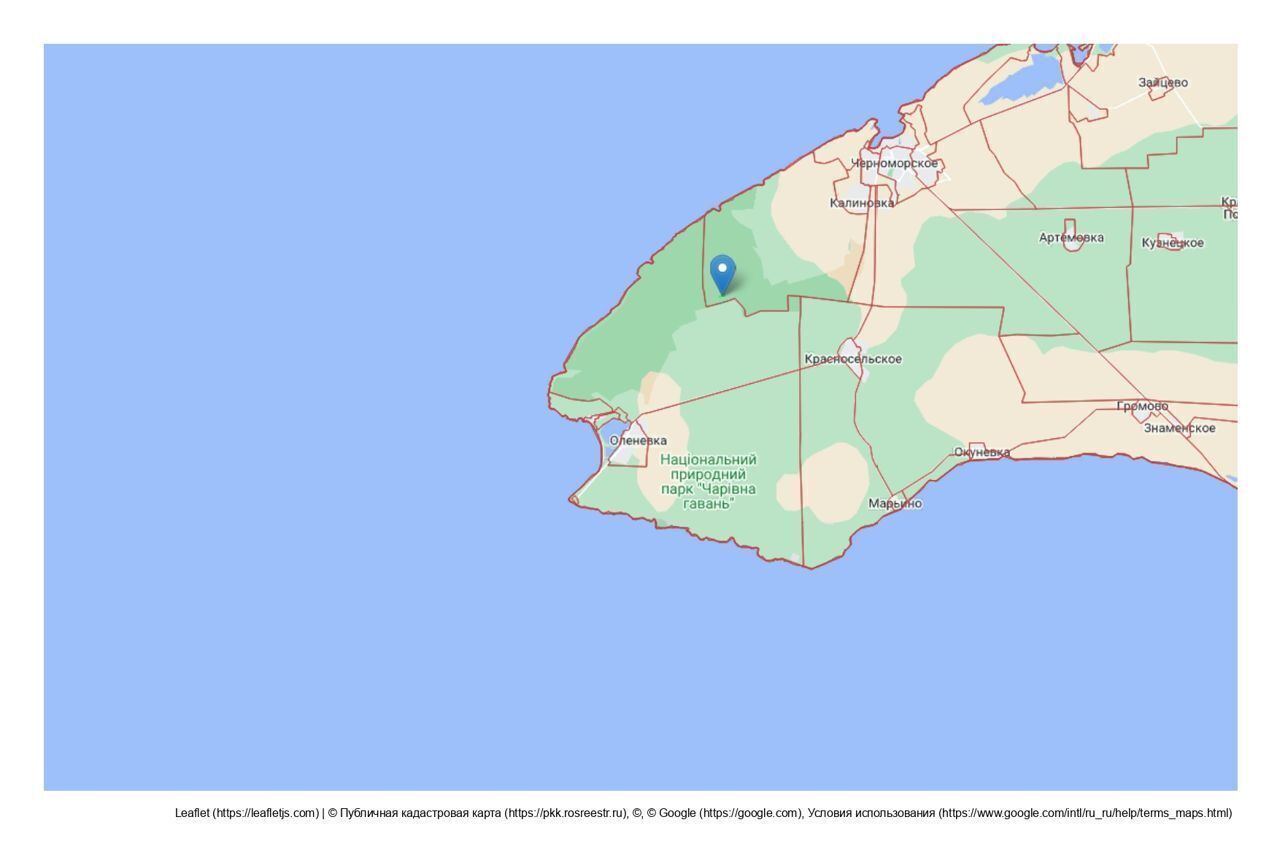Select the Громово map label
This screenshot has height=846, width=1280.
point(1142,406)
